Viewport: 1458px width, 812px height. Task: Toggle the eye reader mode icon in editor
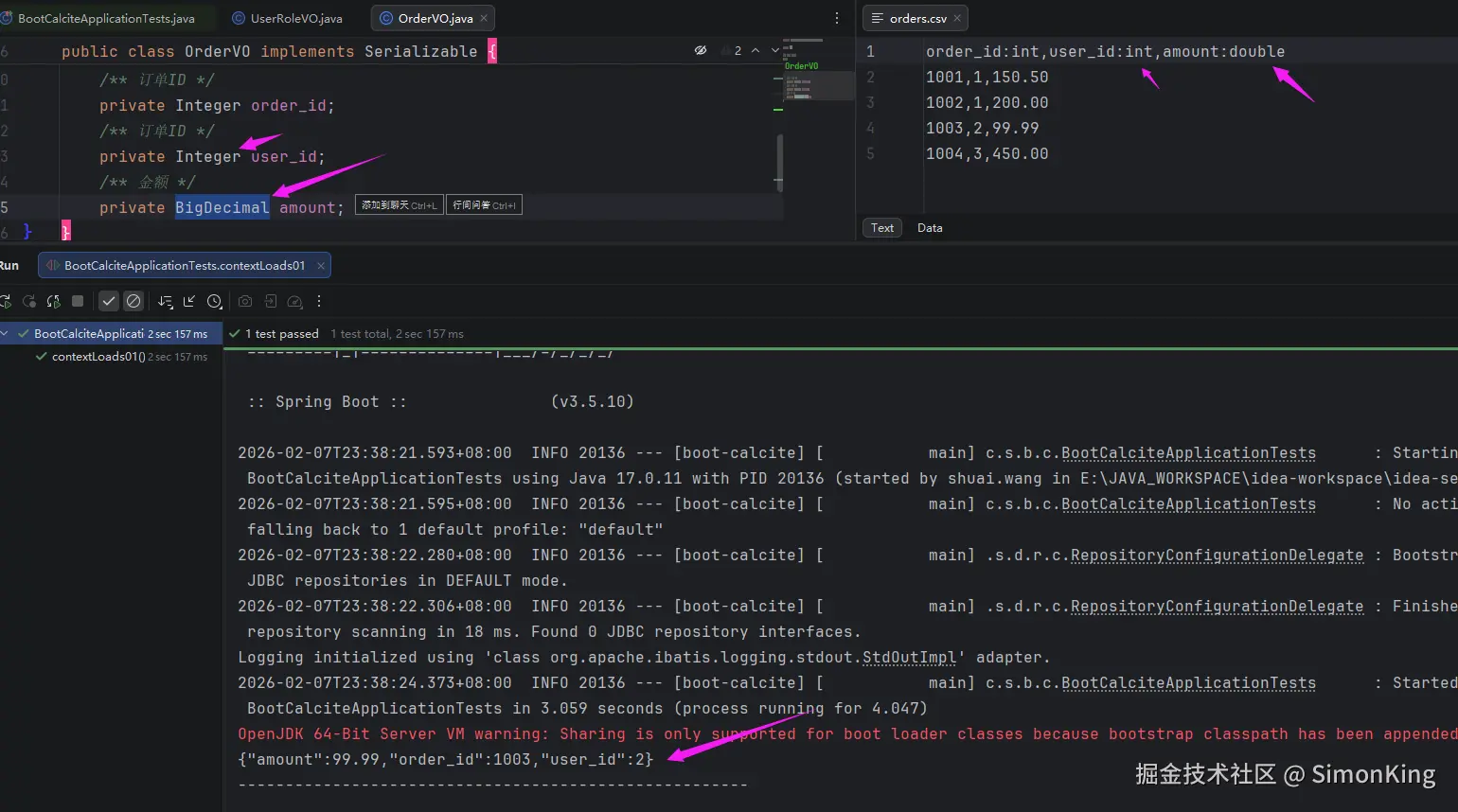coord(701,50)
